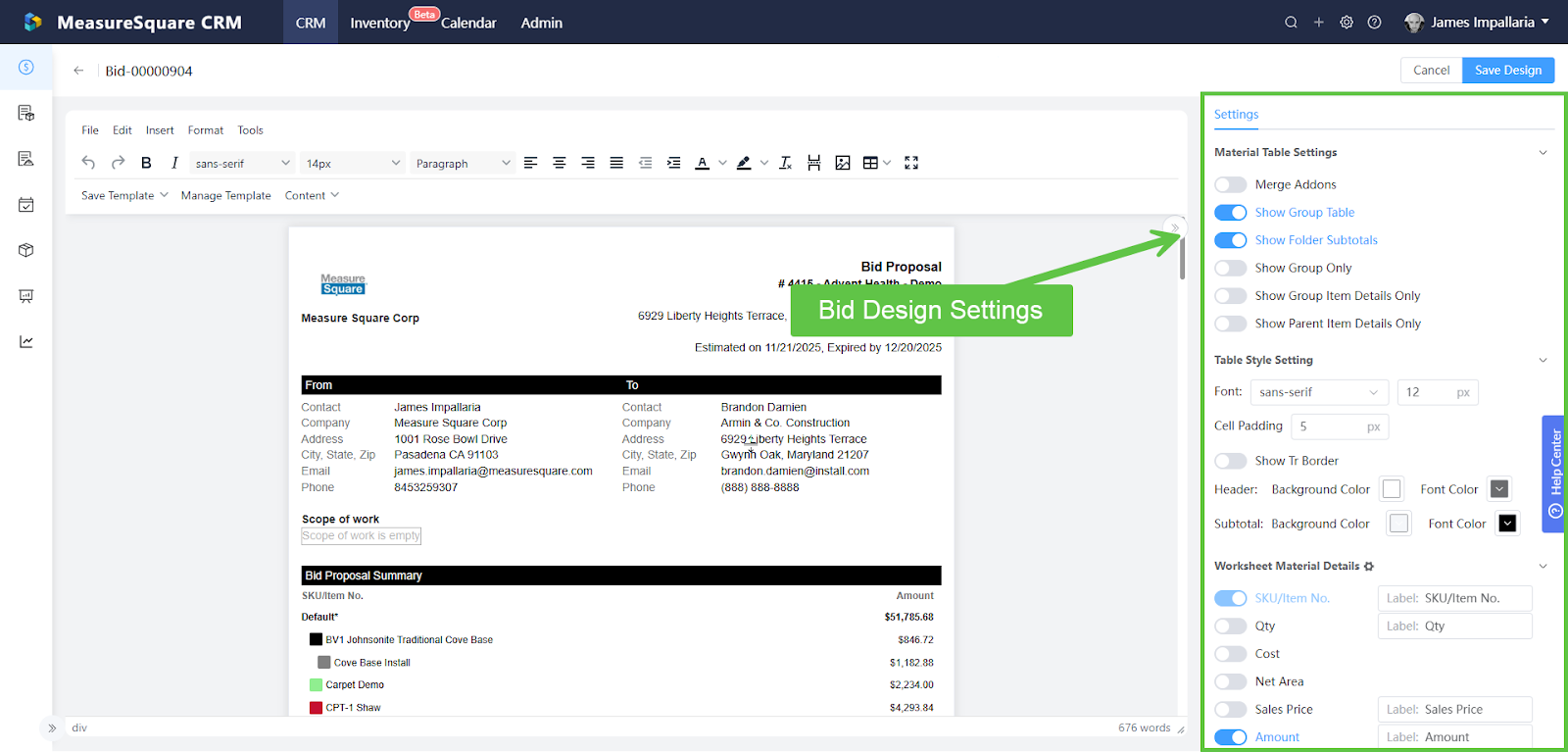Open the editor font family dropdown
1568x752 pixels.
(x=242, y=163)
